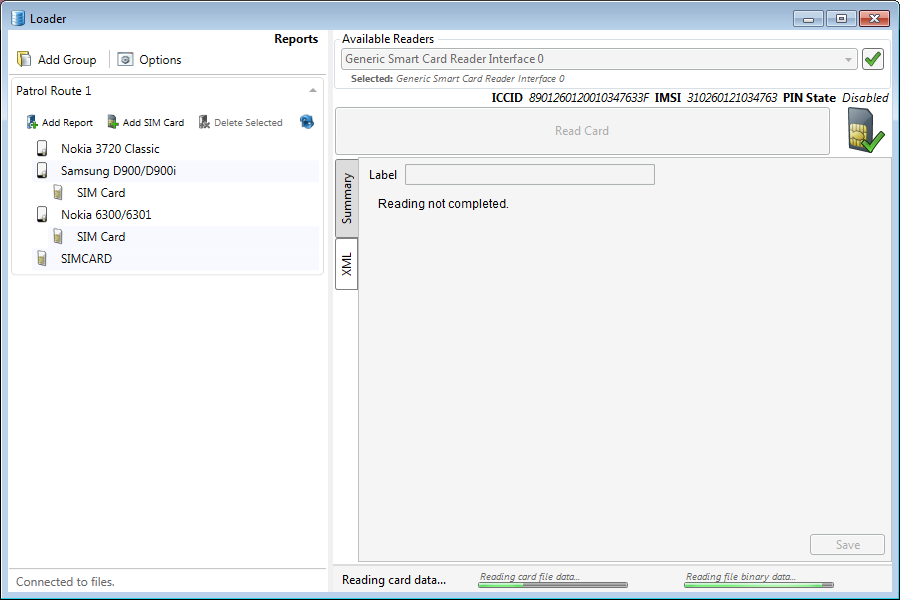The width and height of the screenshot is (900, 600).
Task: Click into the Label text field
Action: pyautogui.click(x=530, y=175)
